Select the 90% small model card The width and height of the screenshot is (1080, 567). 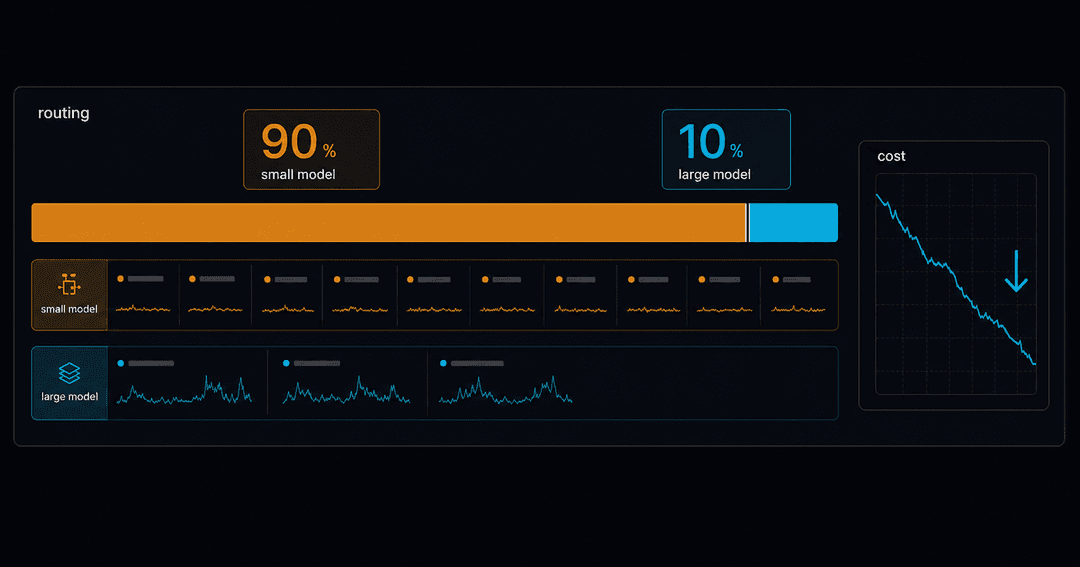311,150
